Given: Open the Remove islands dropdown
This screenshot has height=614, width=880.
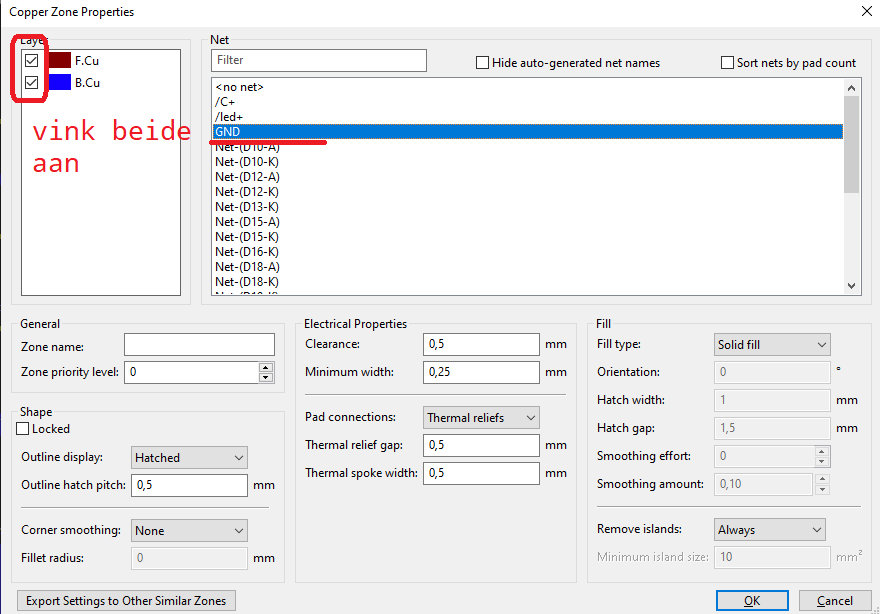Looking at the screenshot, I should [x=769, y=530].
